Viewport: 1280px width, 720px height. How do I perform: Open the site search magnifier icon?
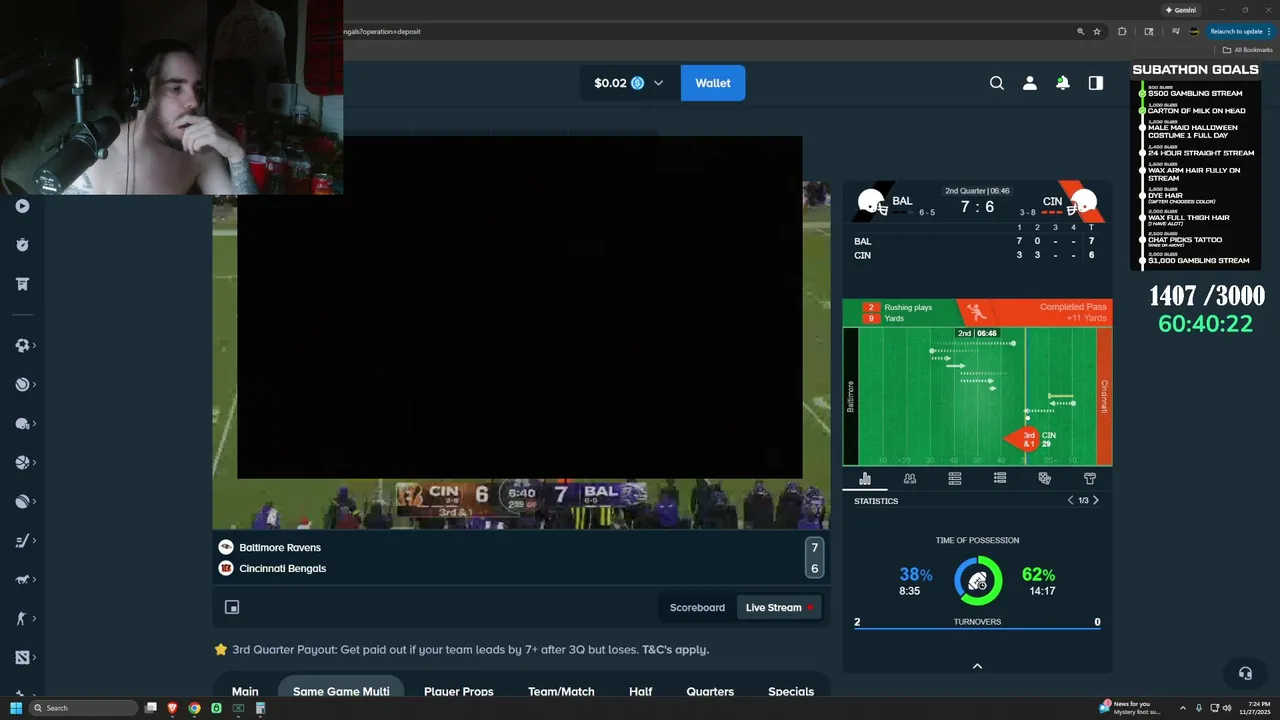point(997,83)
